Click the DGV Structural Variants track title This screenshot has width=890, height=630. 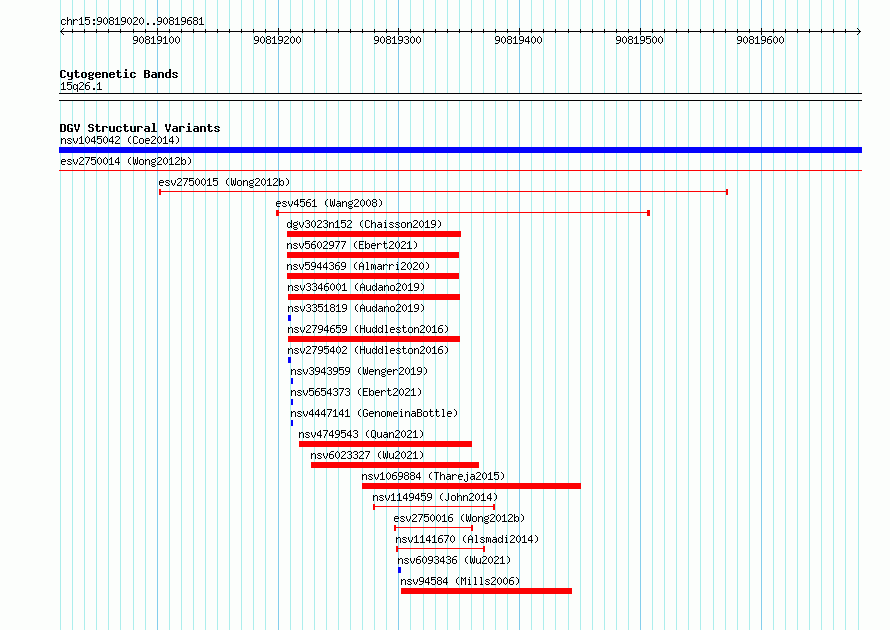140,128
